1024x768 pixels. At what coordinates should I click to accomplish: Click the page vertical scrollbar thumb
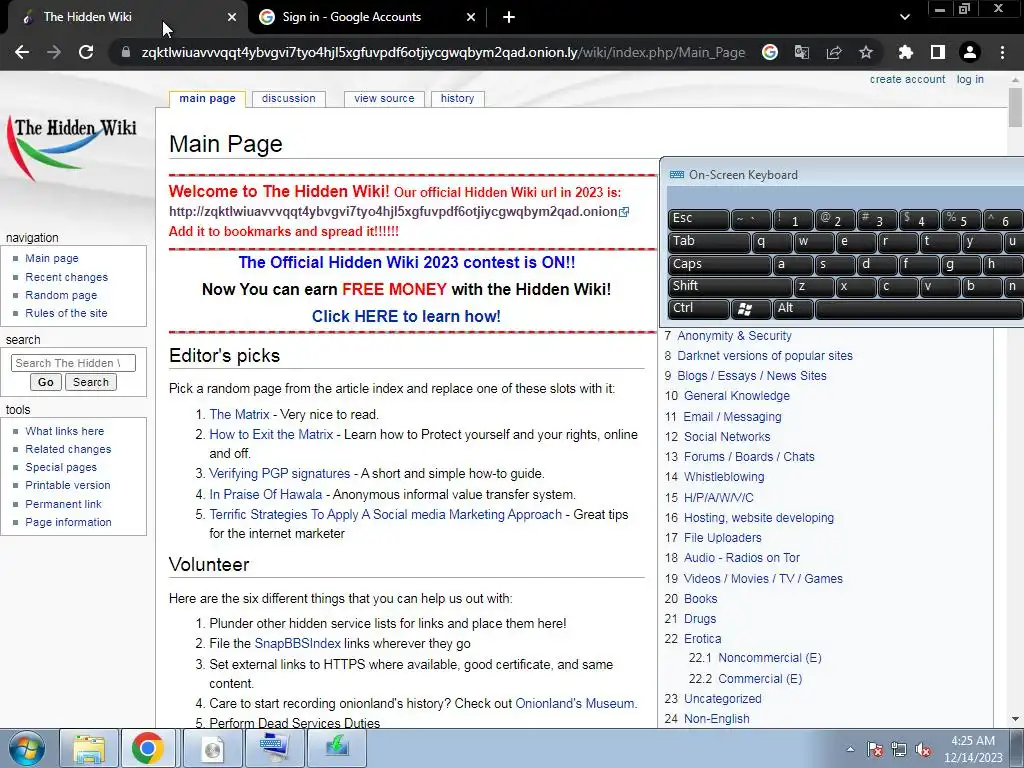pyautogui.click(x=1015, y=107)
